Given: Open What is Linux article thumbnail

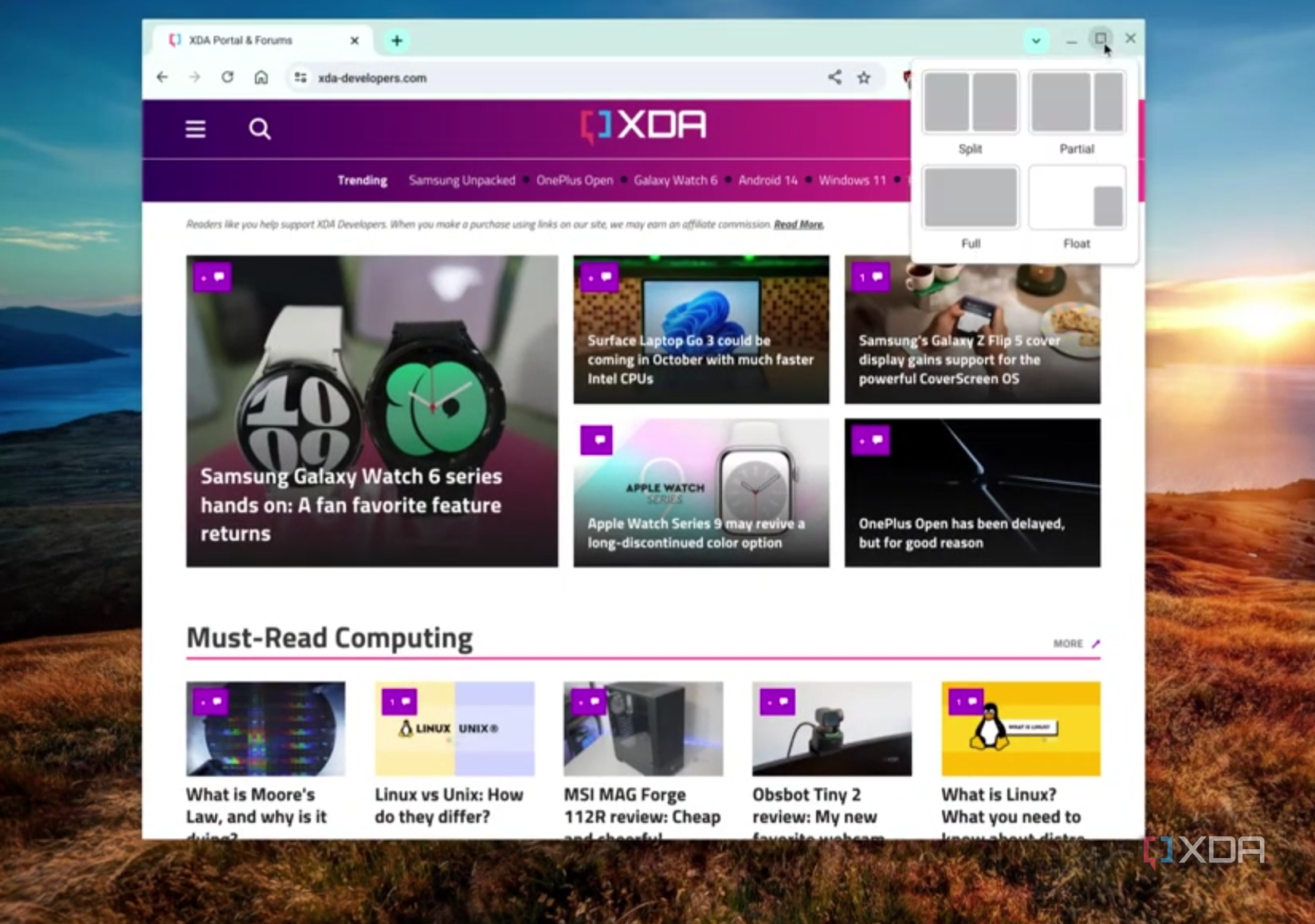Looking at the screenshot, I should point(1021,729).
